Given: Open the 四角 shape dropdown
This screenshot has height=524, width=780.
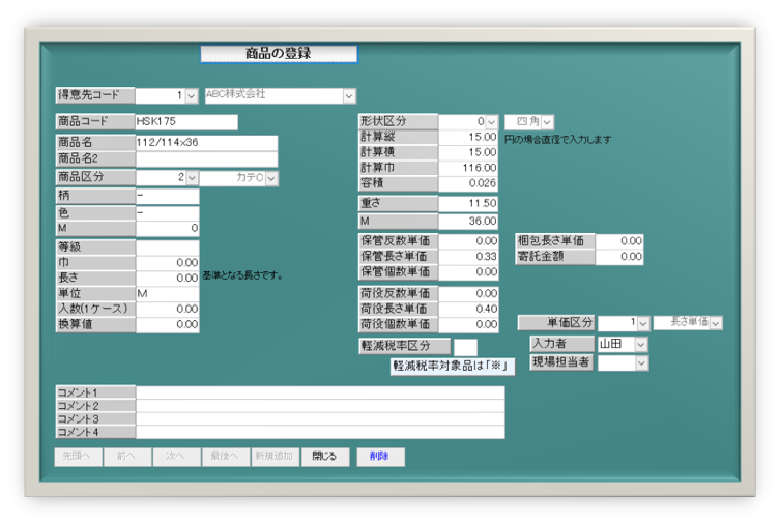Looking at the screenshot, I should pos(547,122).
